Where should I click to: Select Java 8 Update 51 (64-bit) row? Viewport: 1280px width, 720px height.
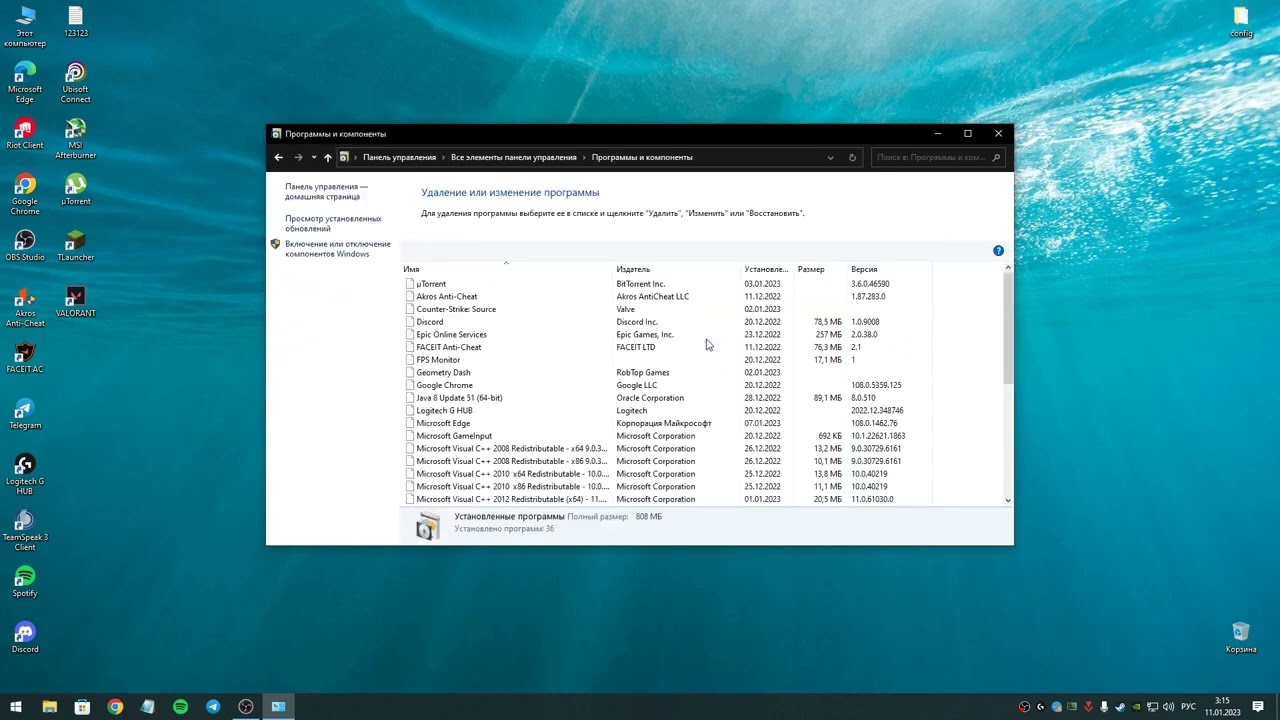click(x=667, y=398)
